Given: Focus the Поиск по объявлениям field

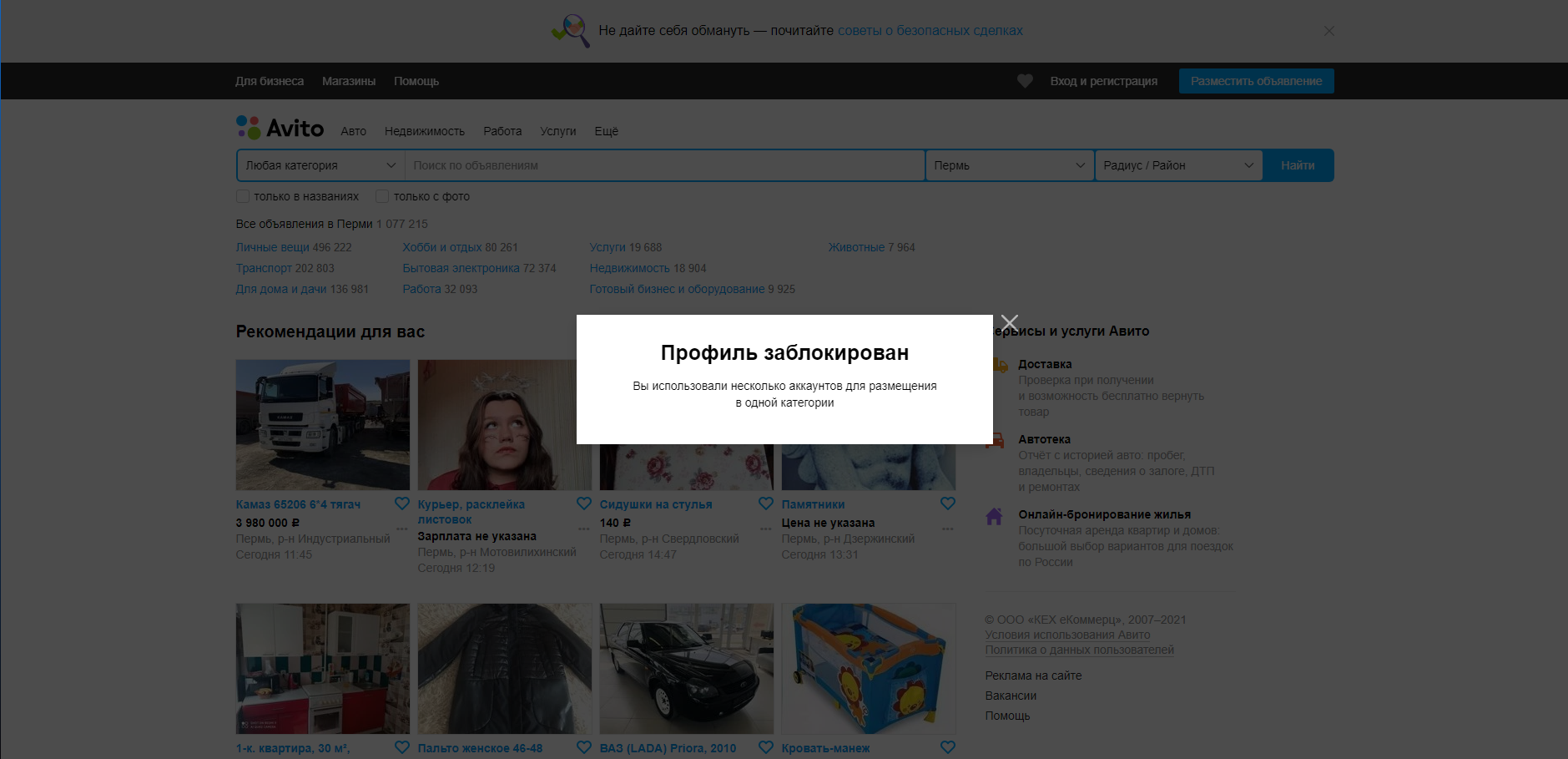Looking at the screenshot, I should pos(665,165).
